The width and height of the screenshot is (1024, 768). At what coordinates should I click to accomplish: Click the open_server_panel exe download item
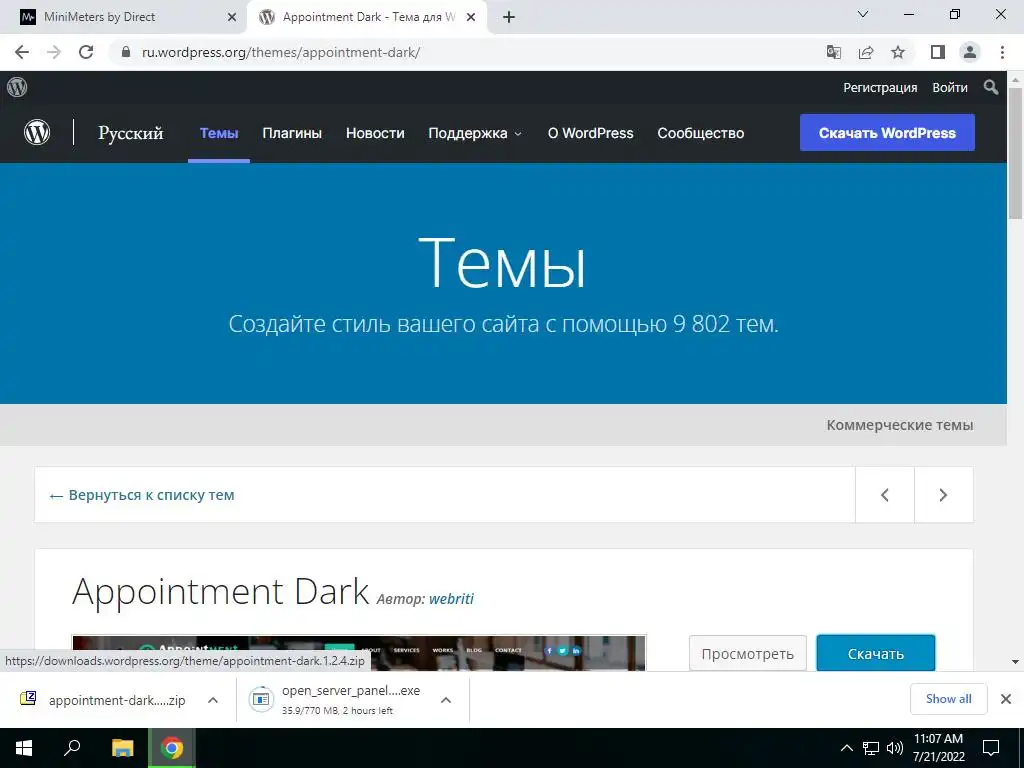336,700
